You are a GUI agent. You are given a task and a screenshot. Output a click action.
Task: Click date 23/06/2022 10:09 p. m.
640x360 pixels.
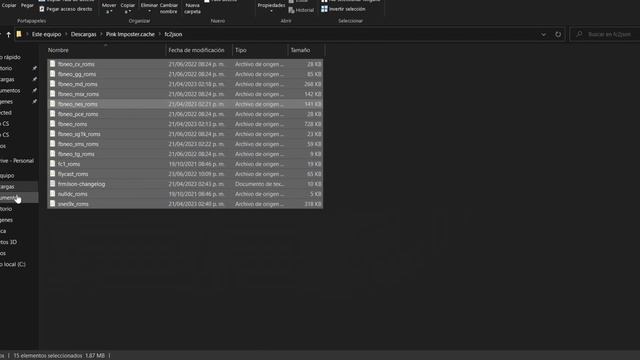pyautogui.click(x=196, y=174)
